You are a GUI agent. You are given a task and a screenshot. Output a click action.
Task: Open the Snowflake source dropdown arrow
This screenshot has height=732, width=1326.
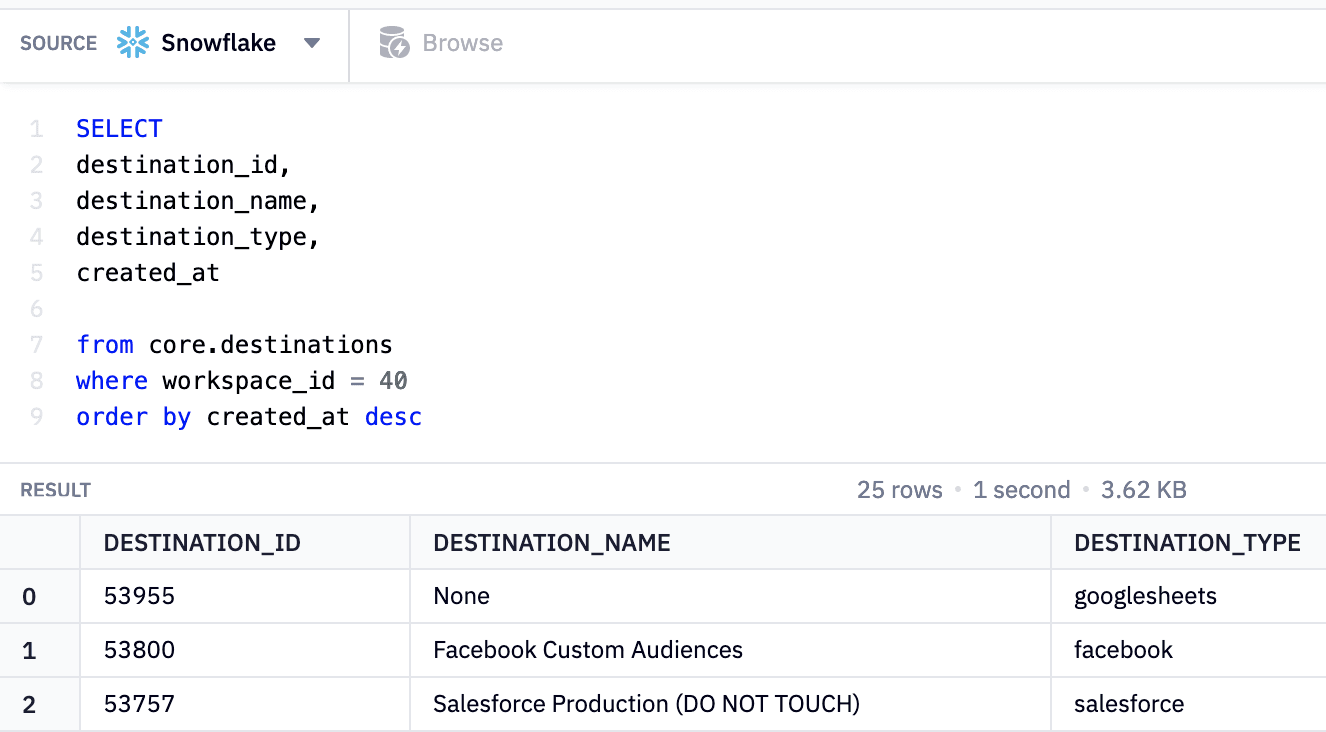(x=312, y=43)
